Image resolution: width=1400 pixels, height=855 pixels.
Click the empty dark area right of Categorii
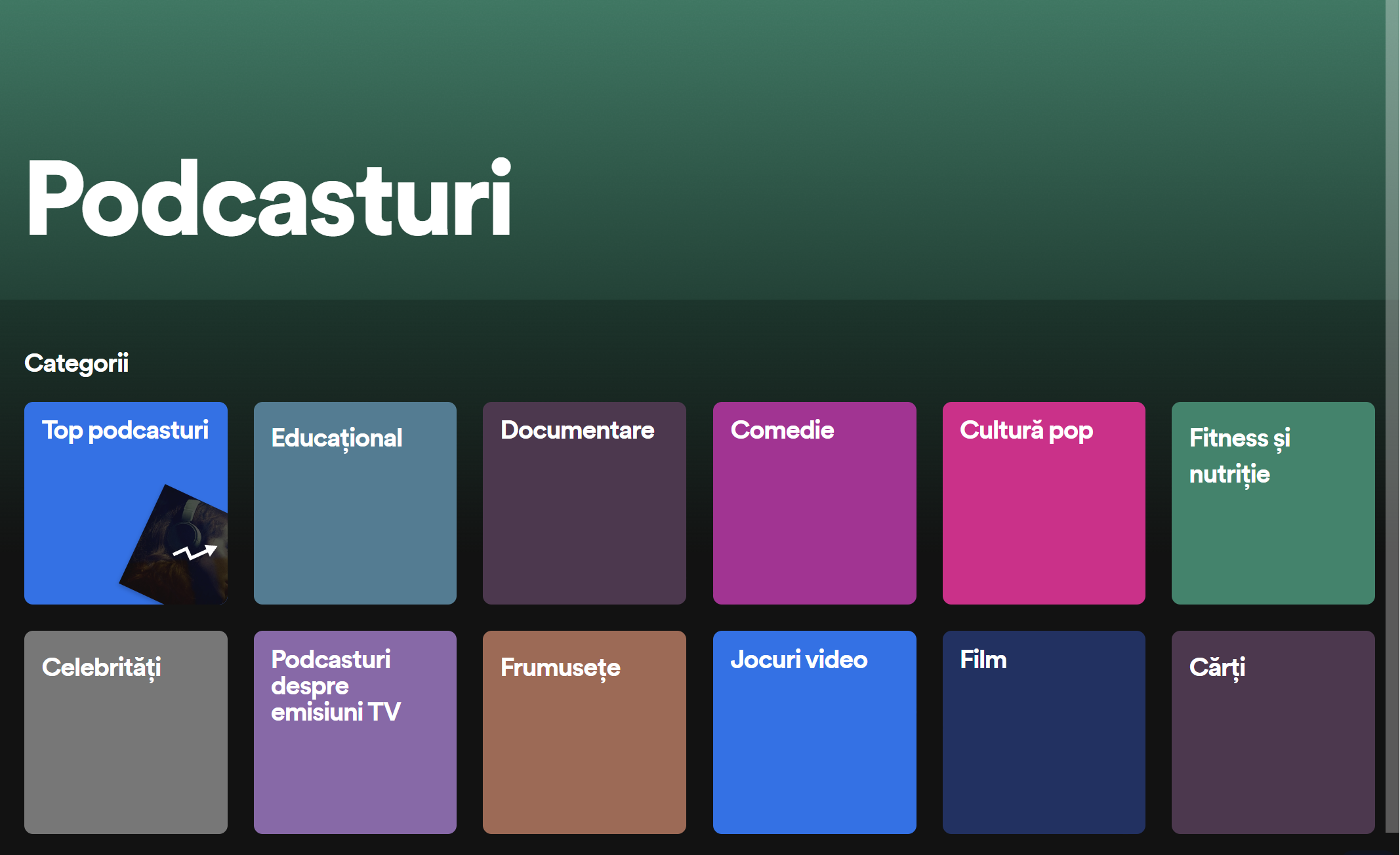tap(722, 363)
